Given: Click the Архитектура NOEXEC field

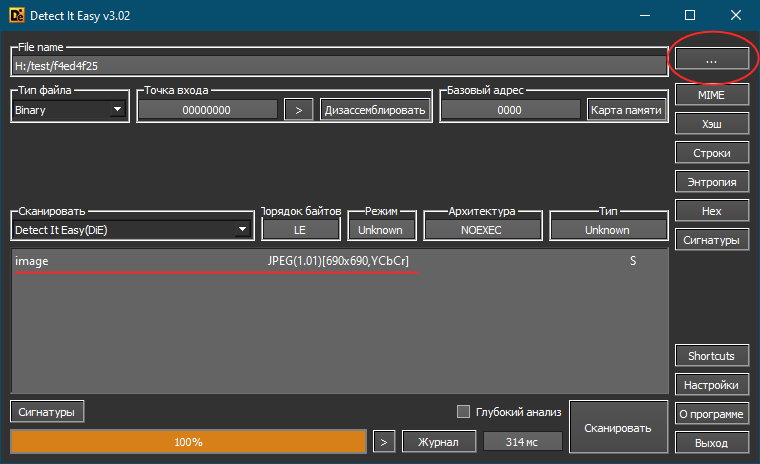Looking at the screenshot, I should tap(482, 230).
